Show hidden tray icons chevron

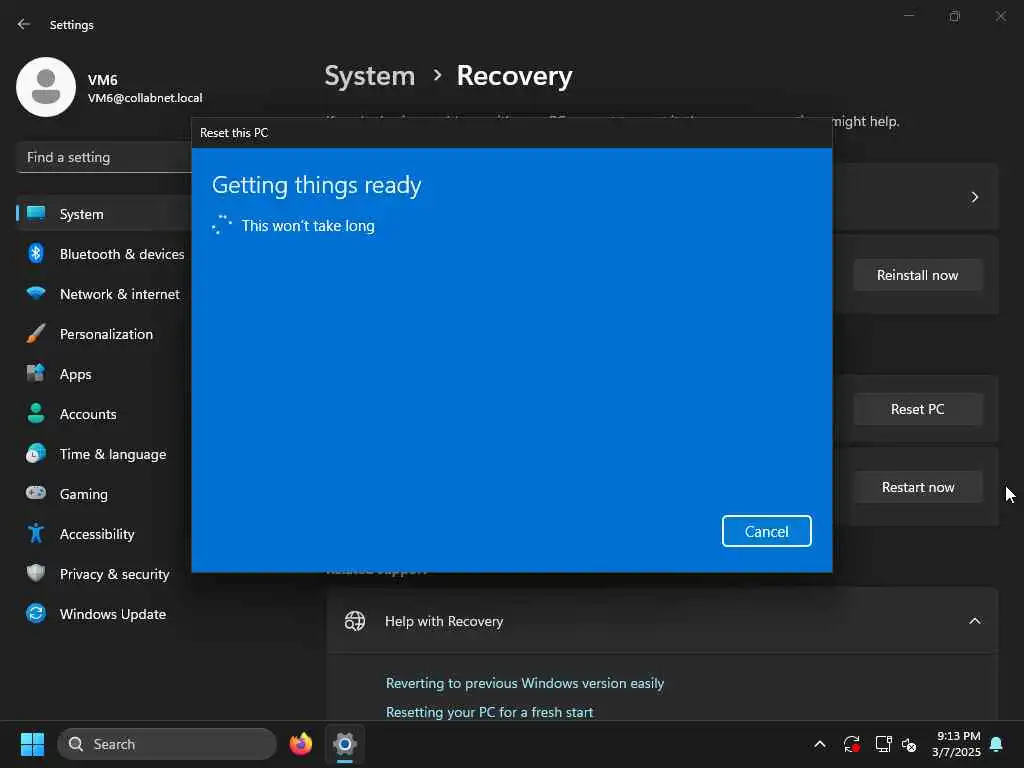pyautogui.click(x=820, y=744)
